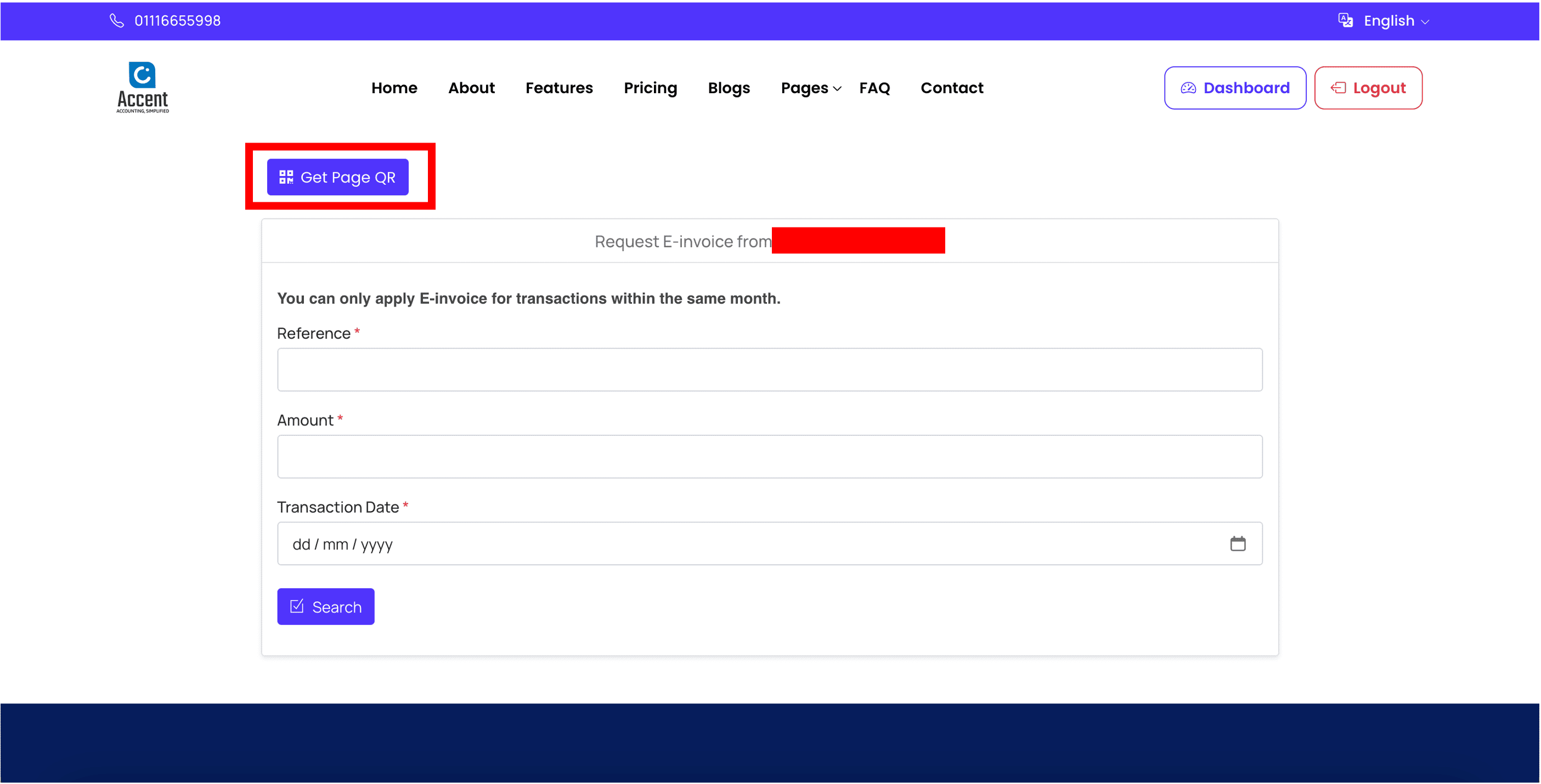This screenshot has width=1541, height=784.
Task: Open the Blogs page
Action: (729, 88)
